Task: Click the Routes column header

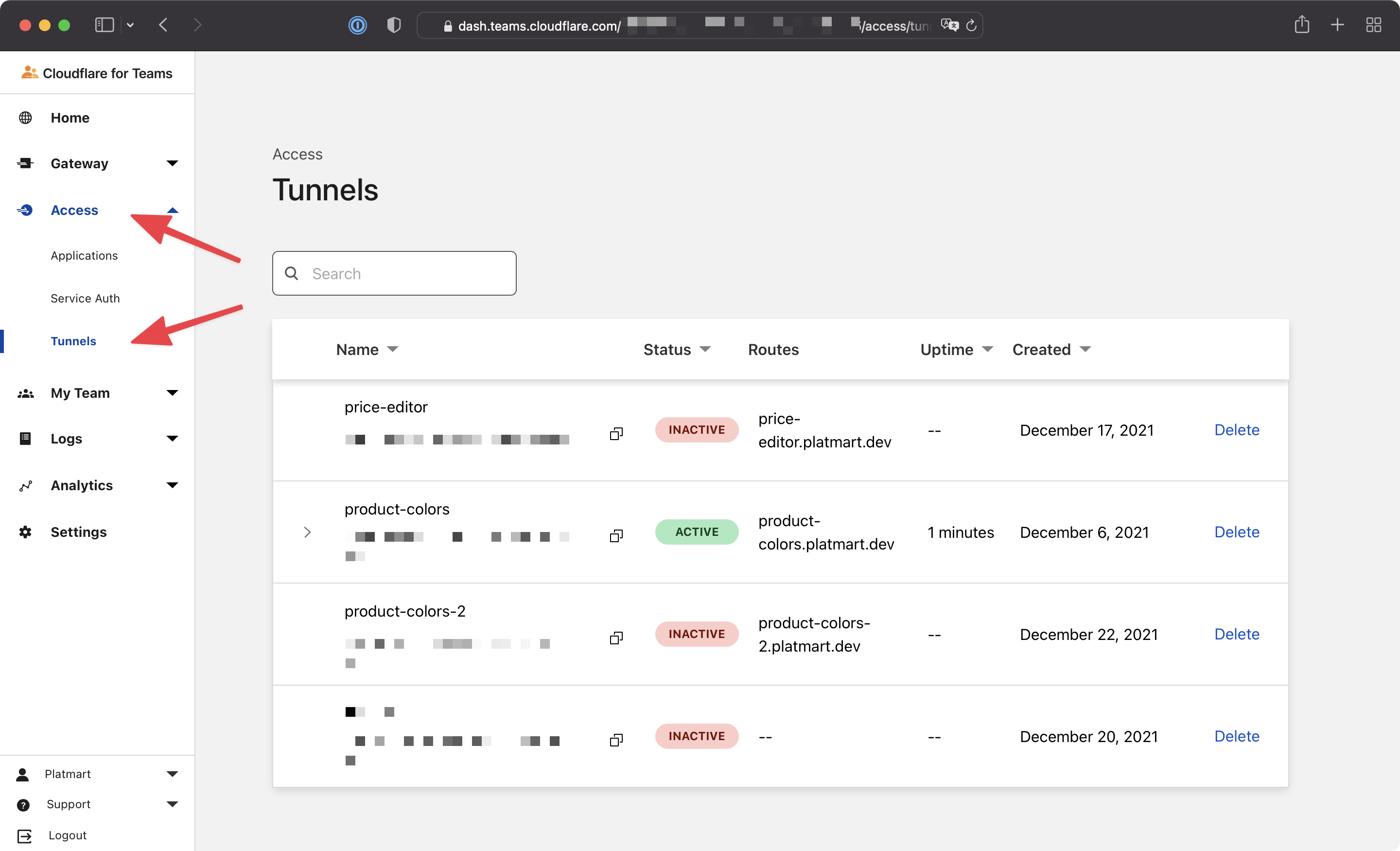Action: pyautogui.click(x=773, y=349)
